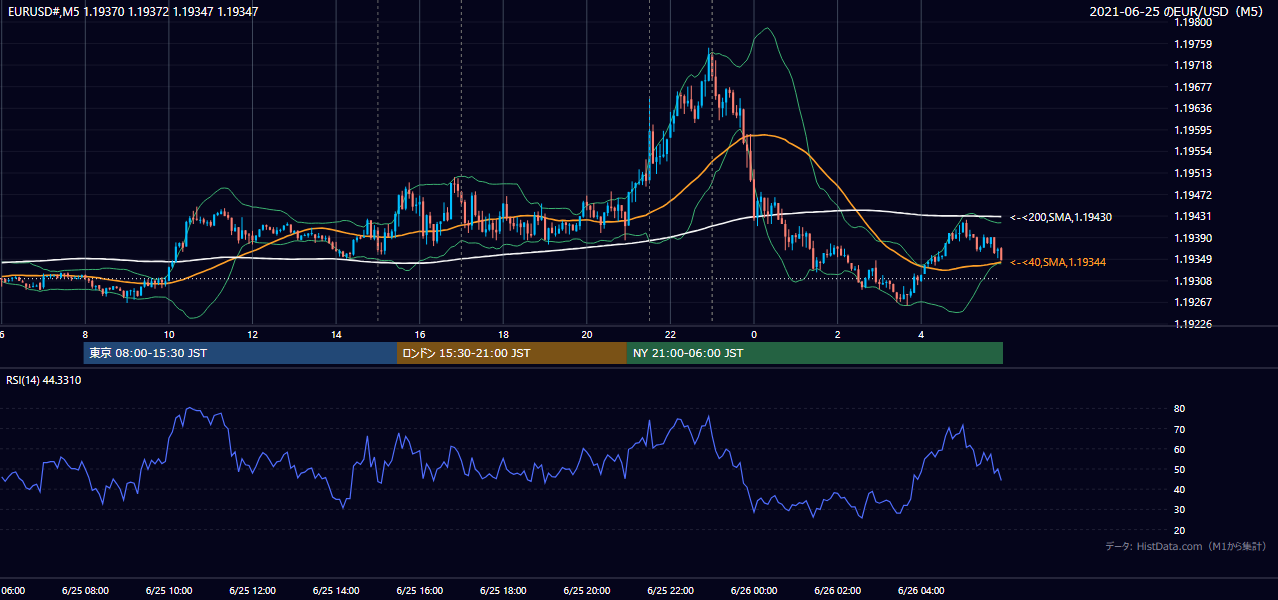Click the 6/25 22:00 date label
The width and height of the screenshot is (1278, 600).
pos(671,591)
